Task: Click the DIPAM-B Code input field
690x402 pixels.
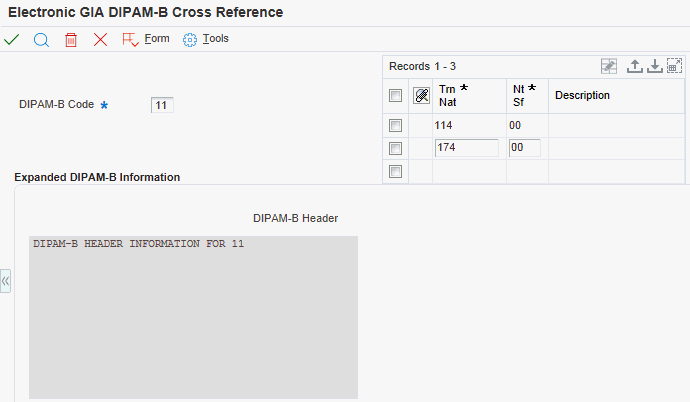Action: [x=162, y=105]
